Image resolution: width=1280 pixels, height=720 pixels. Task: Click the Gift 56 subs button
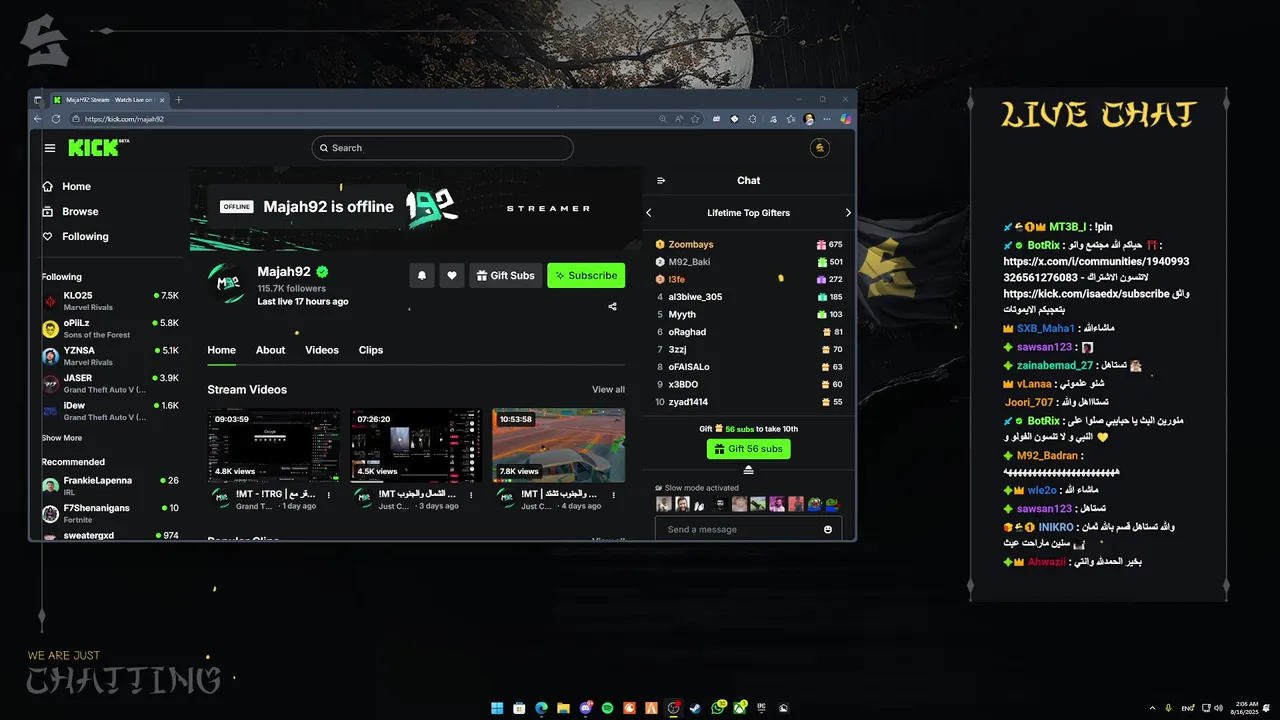748,449
